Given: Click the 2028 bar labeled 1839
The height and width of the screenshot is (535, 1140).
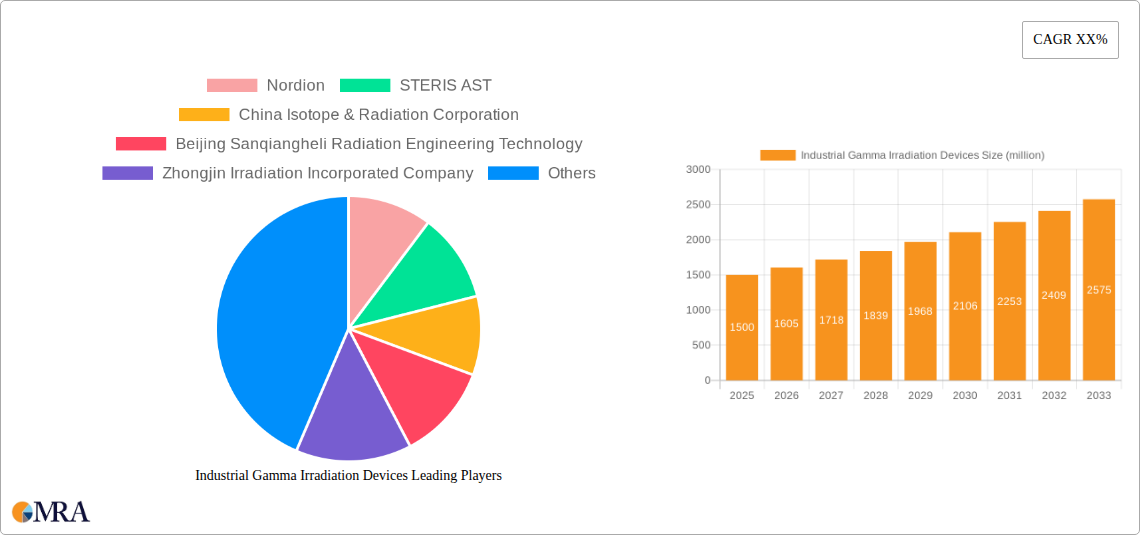Looking at the screenshot, I should (x=876, y=315).
